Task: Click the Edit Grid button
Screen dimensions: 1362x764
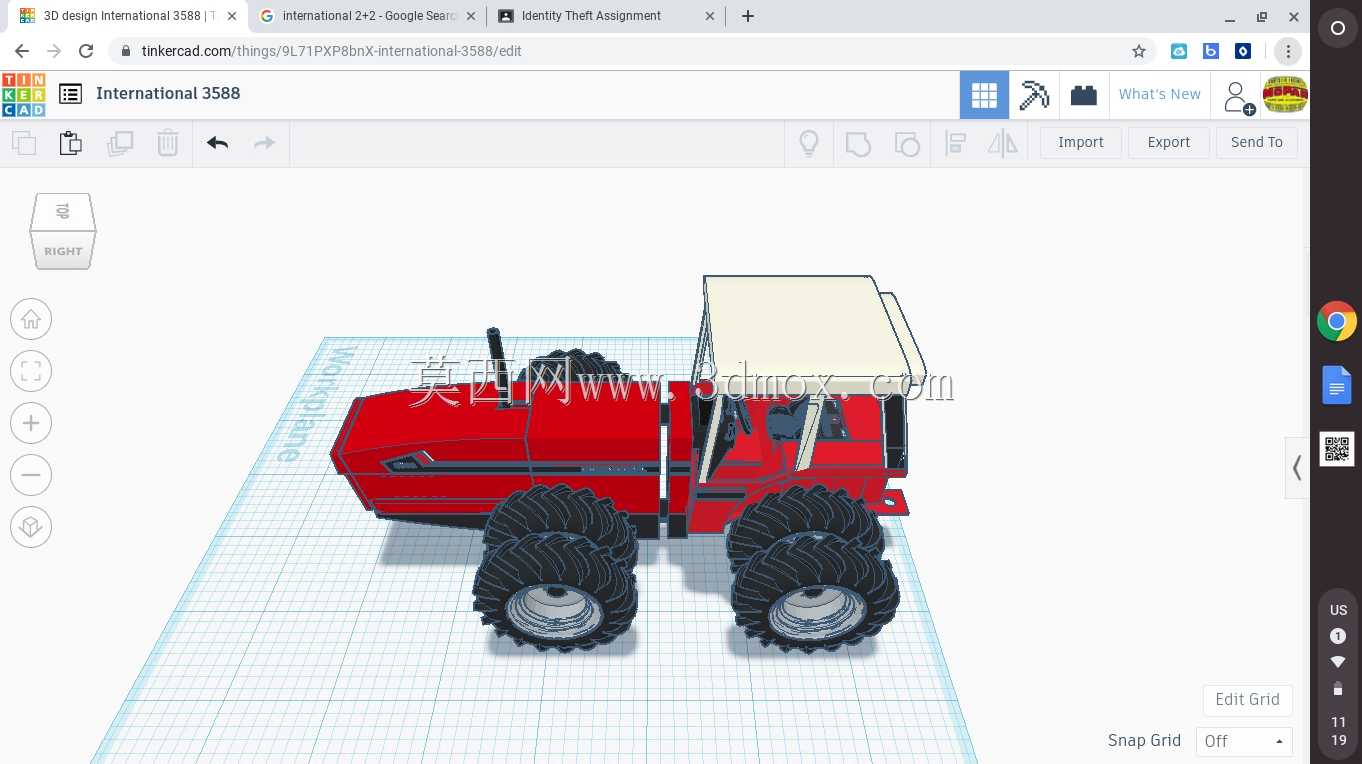Action: click(1247, 700)
